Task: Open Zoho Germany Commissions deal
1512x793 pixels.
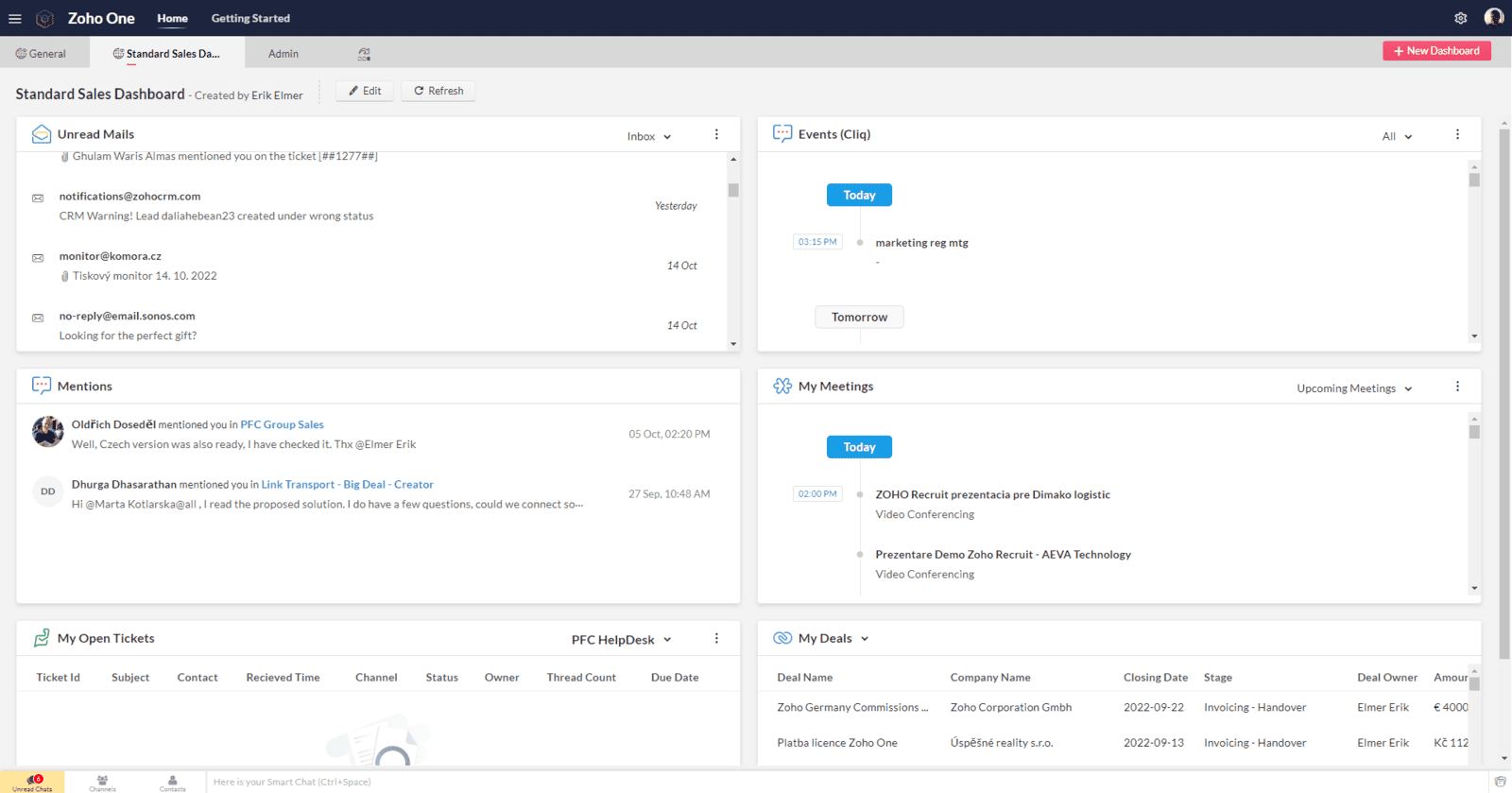Action: click(852, 707)
